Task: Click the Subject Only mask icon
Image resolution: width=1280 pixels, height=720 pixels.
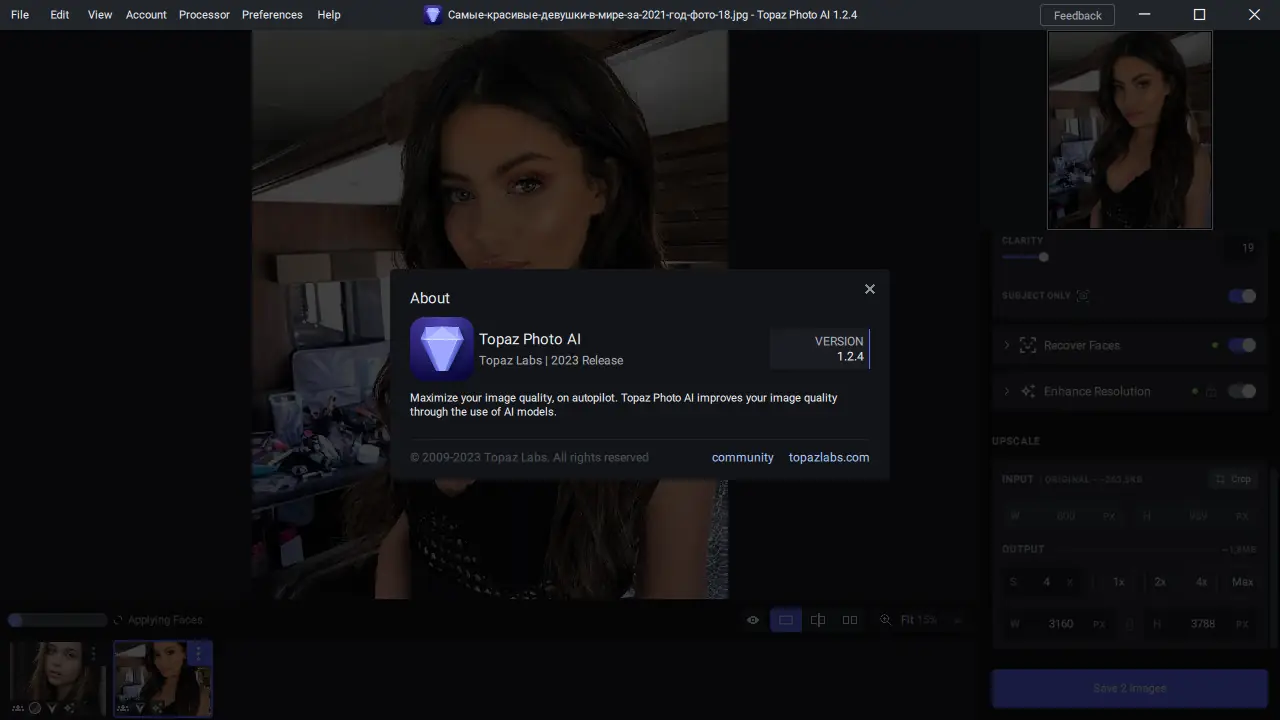Action: (1083, 296)
